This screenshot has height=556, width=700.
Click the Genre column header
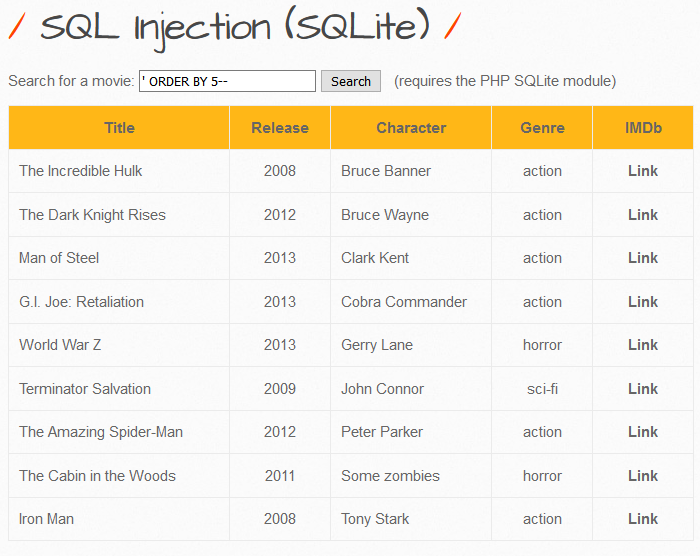point(542,128)
